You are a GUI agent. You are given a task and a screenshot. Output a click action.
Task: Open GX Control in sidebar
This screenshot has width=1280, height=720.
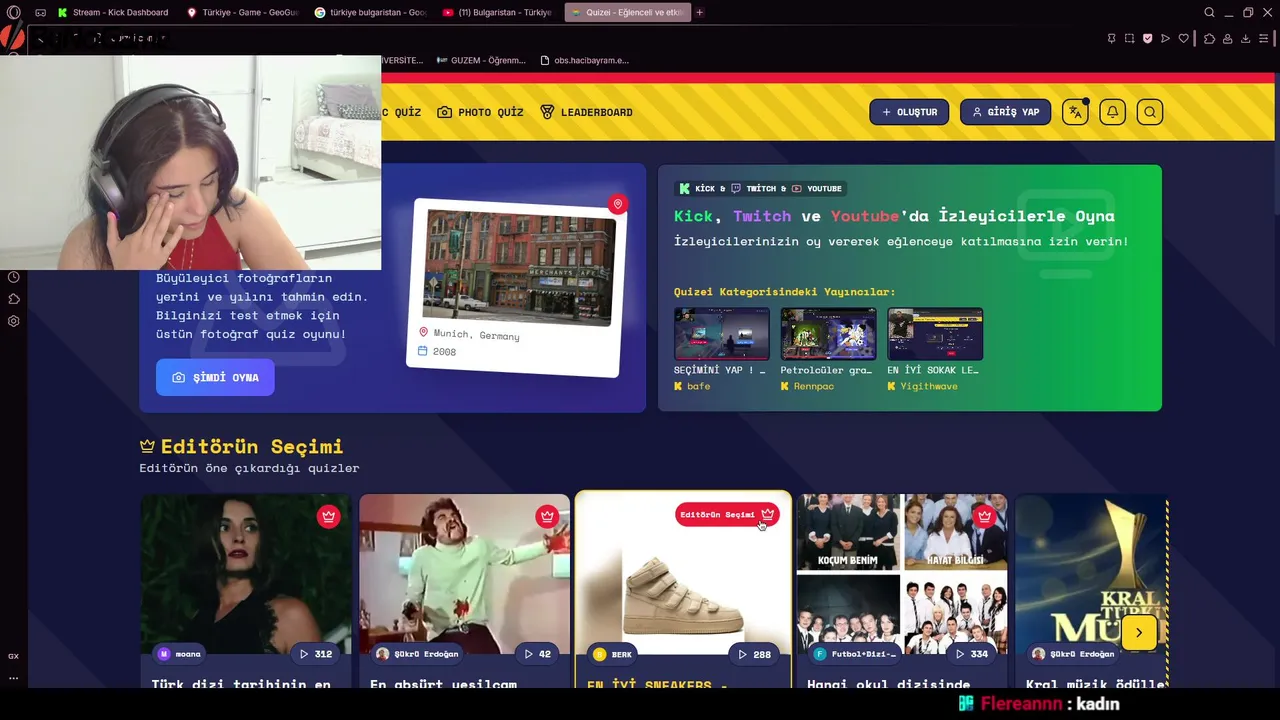[x=14, y=656]
